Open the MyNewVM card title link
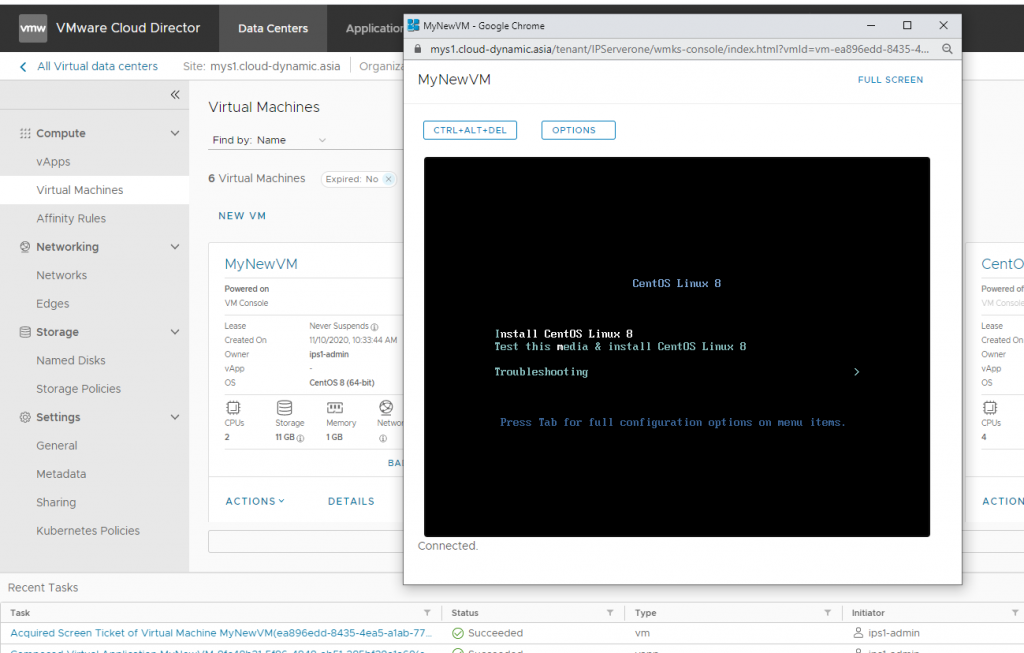This screenshot has height=653, width=1024. point(261,264)
